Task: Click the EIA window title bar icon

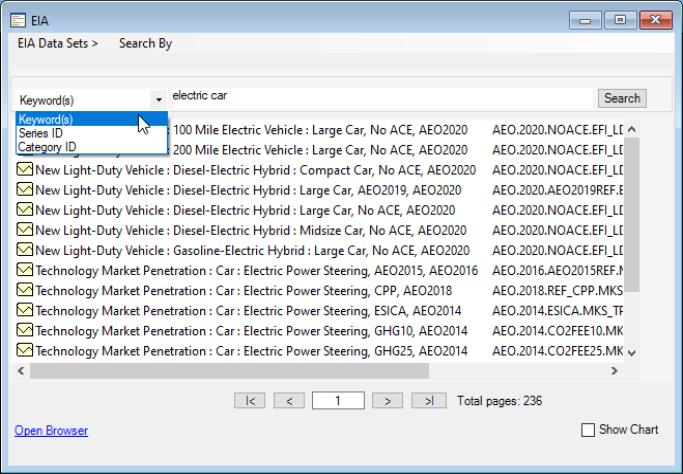Action: 16,18
